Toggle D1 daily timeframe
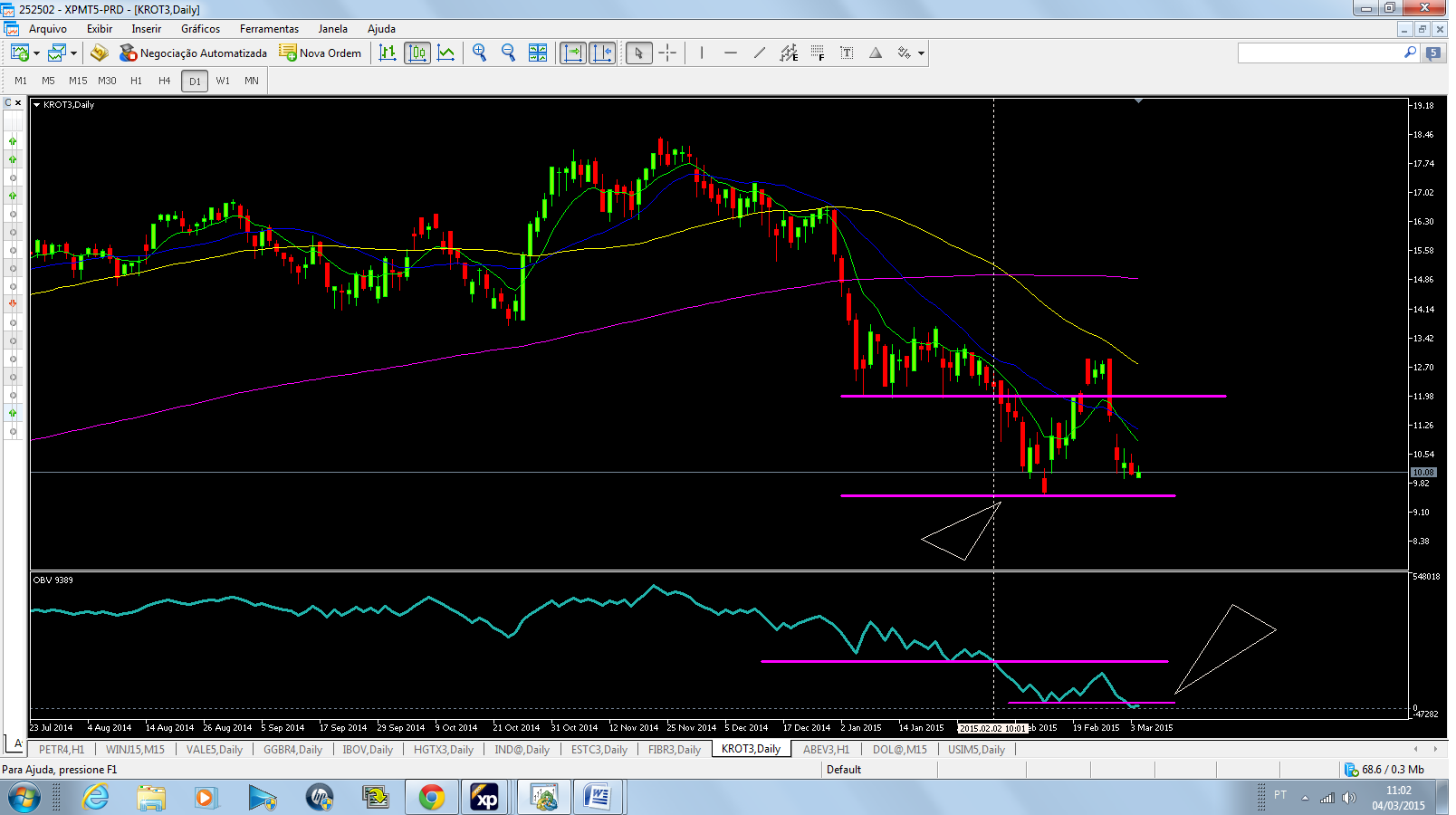The image size is (1456, 815). click(x=195, y=81)
